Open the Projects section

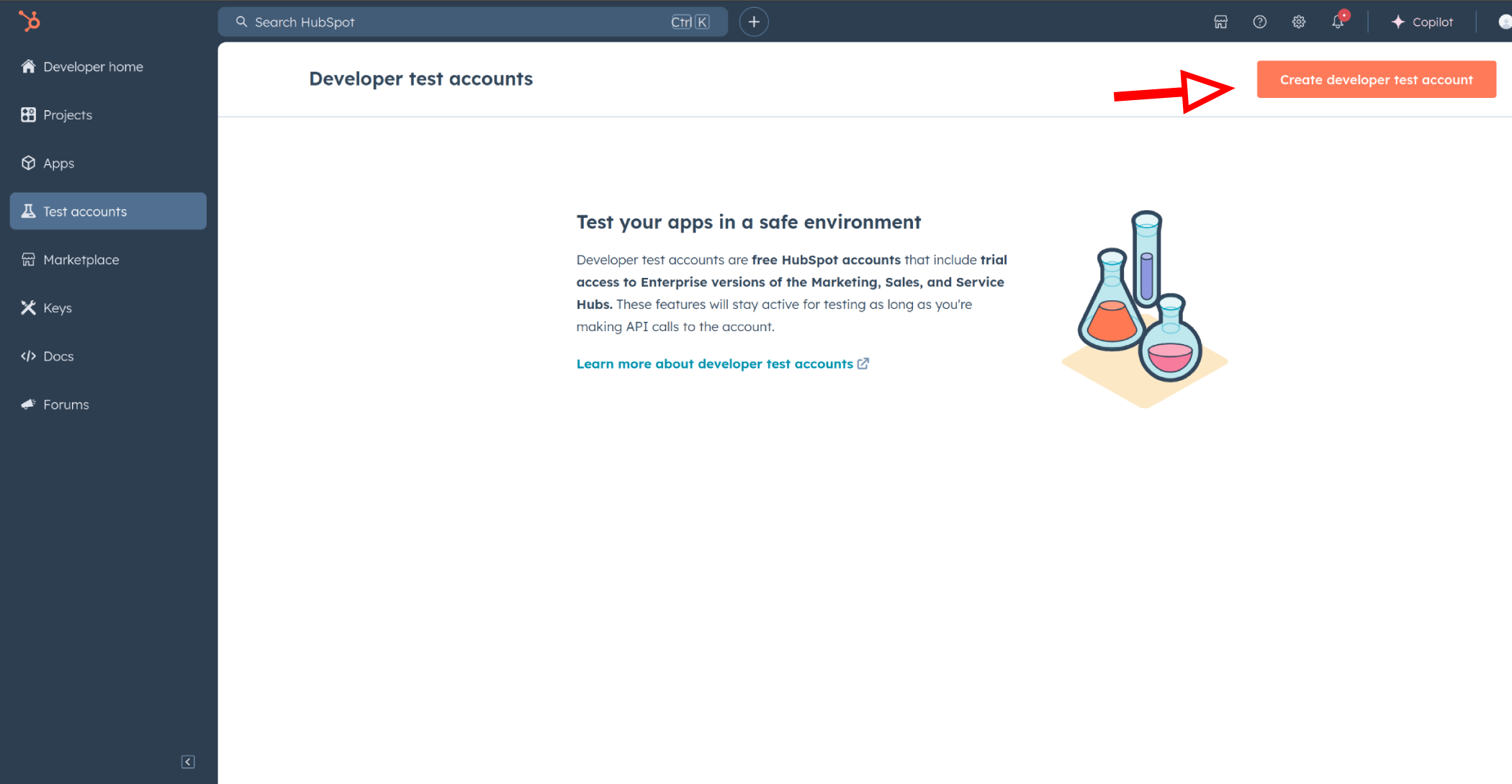click(x=67, y=114)
